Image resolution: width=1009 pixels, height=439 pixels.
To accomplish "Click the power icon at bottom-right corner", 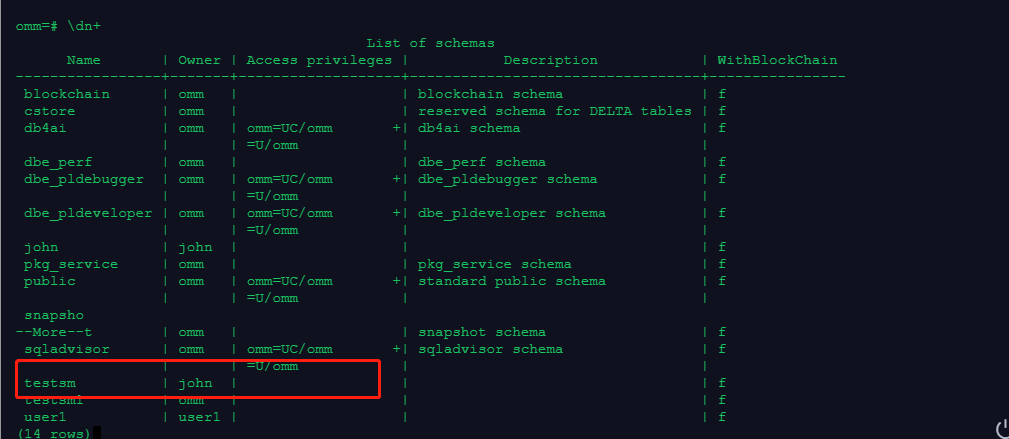I will (x=1003, y=429).
